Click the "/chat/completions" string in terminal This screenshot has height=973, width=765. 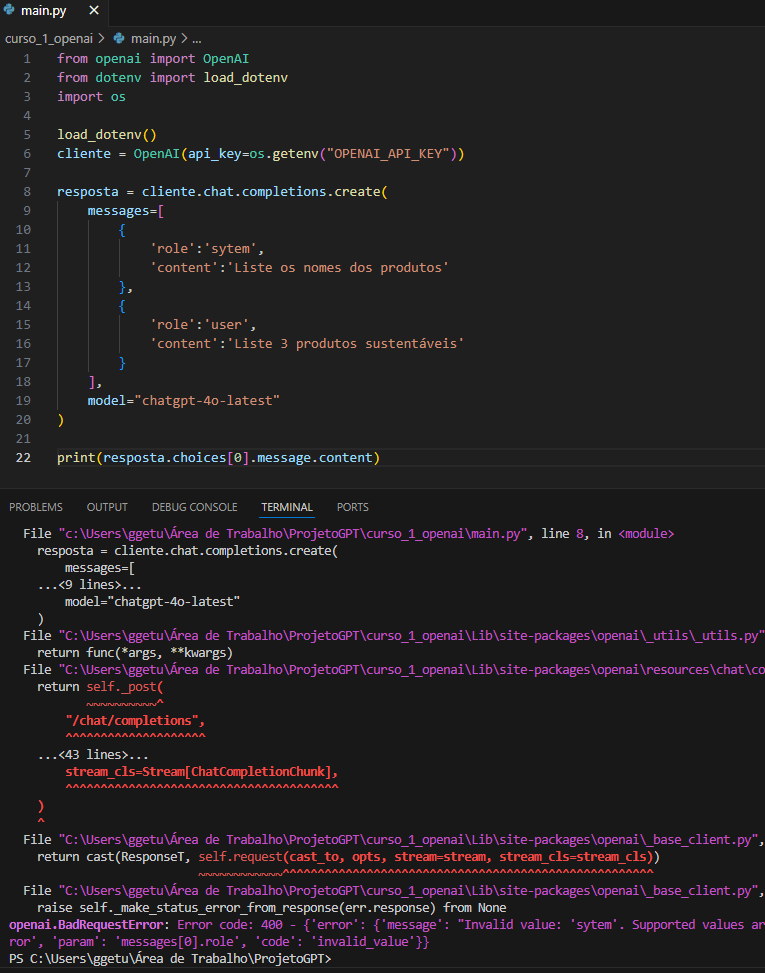click(x=132, y=721)
